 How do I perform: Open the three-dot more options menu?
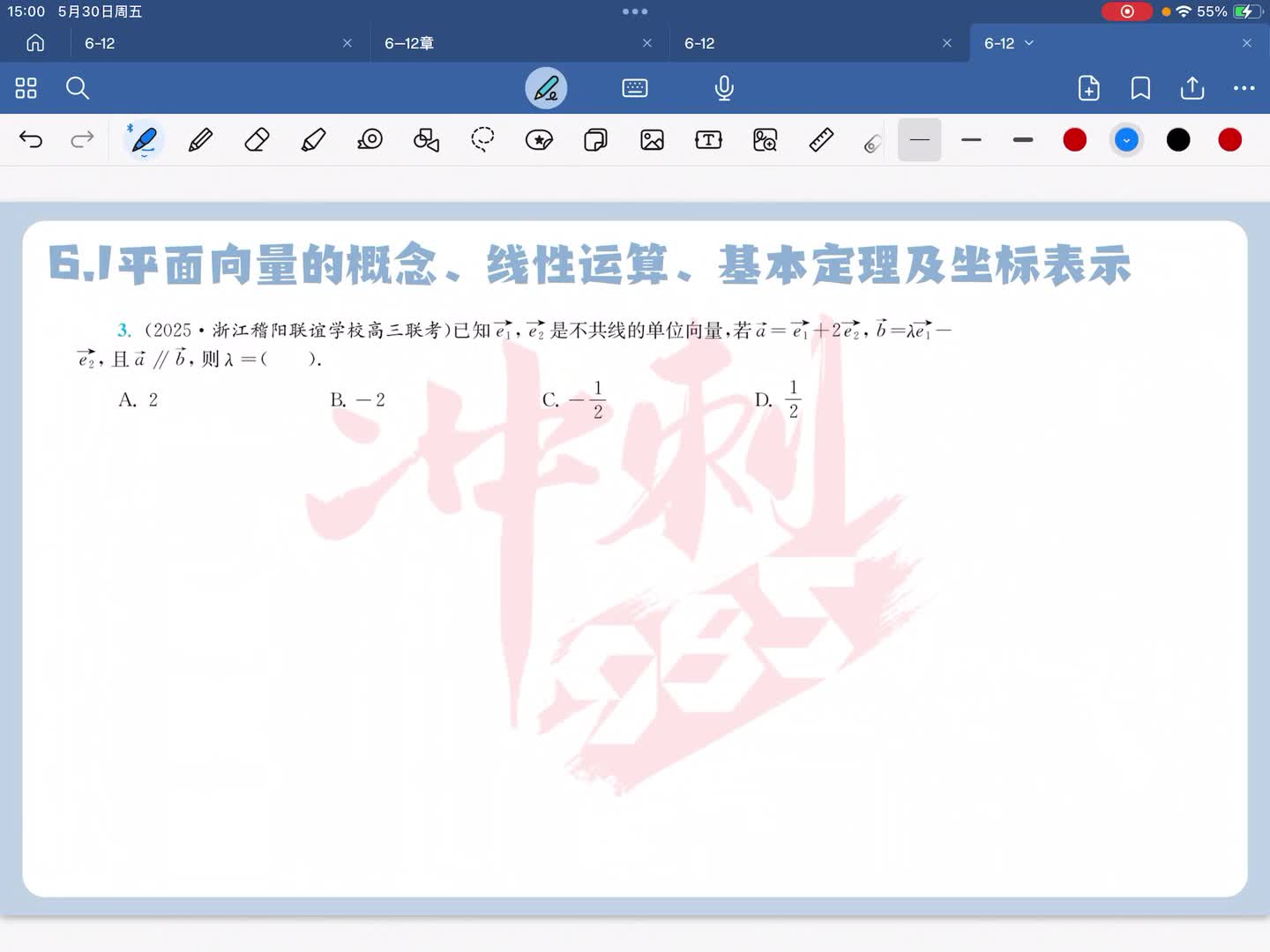tap(1244, 88)
